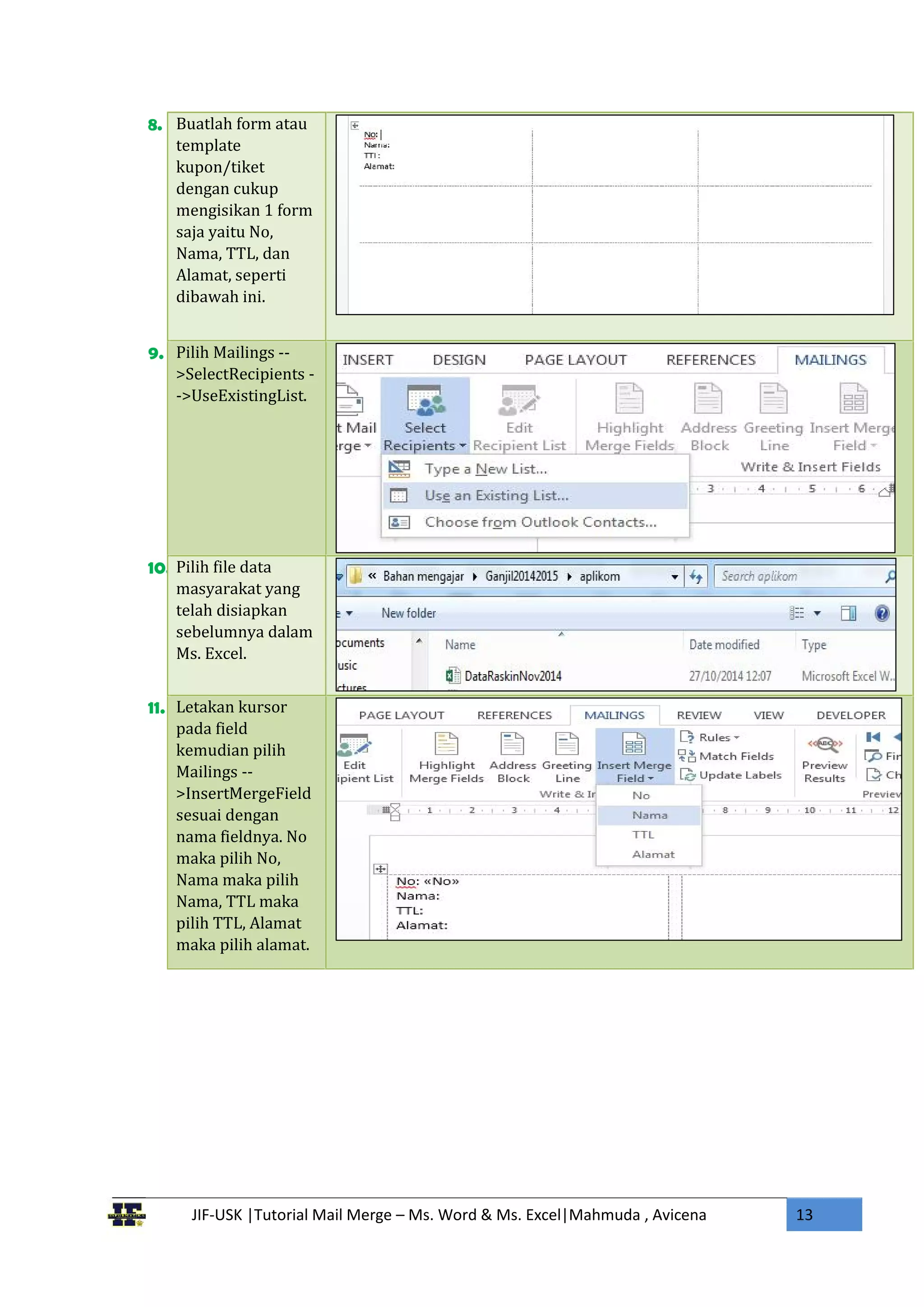924x1307 pixels.
Task: Click the Type column header
Action: point(813,644)
